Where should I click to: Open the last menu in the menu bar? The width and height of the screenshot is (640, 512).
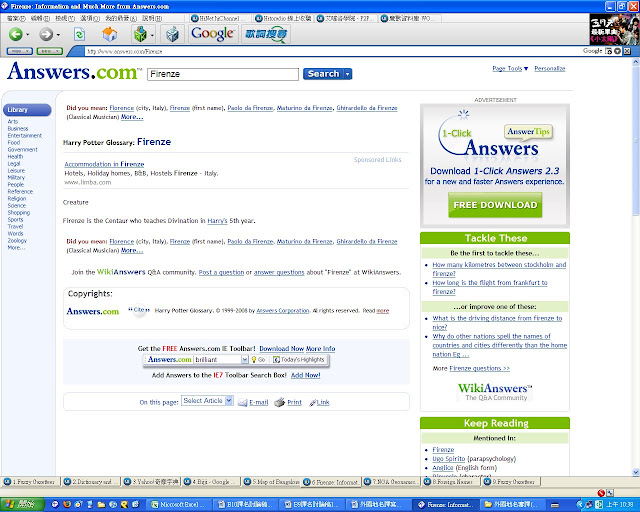pyautogui.click(x=152, y=18)
